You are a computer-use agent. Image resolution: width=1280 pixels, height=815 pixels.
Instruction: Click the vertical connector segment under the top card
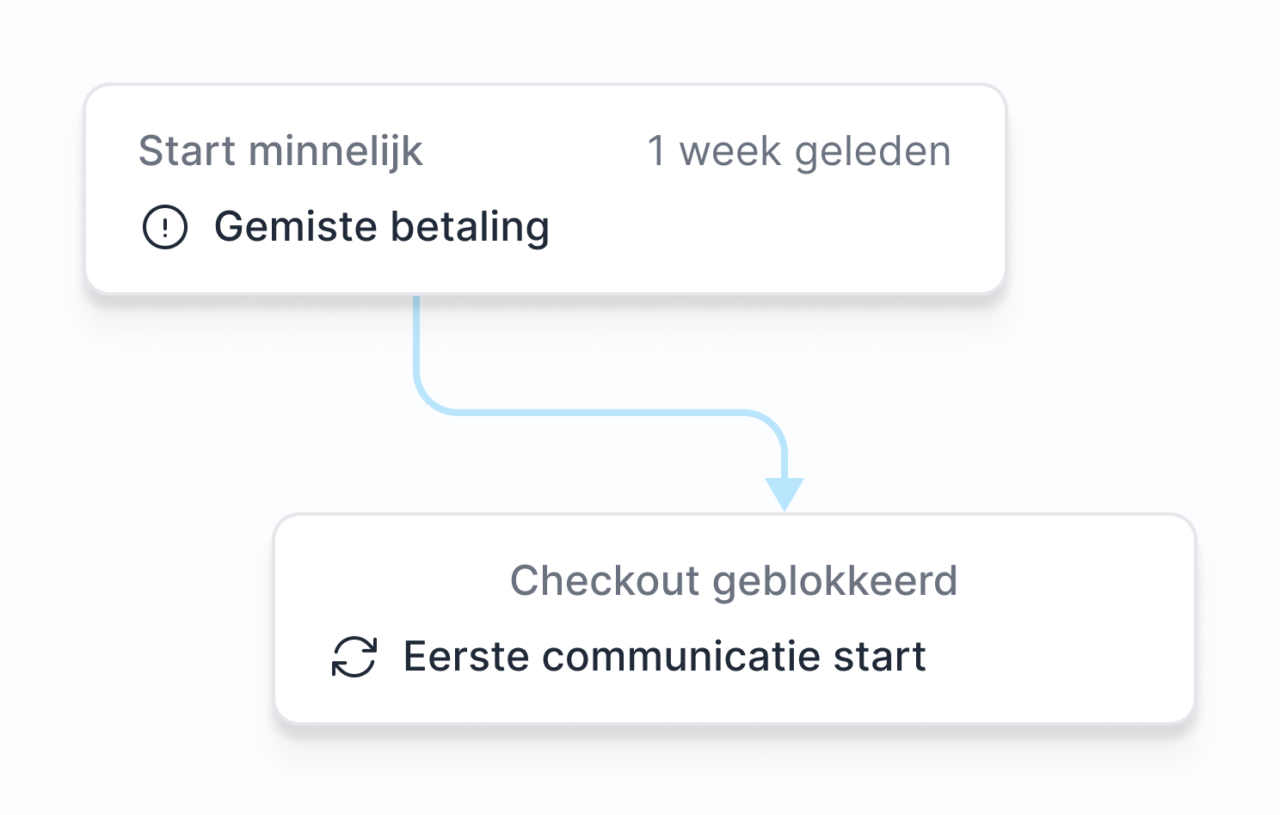click(416, 340)
